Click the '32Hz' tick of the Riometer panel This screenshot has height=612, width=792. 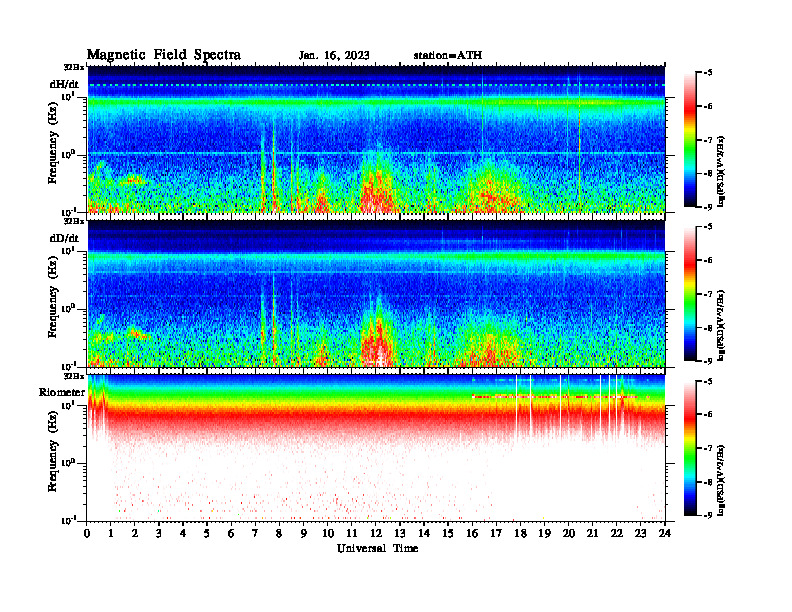click(x=74, y=376)
